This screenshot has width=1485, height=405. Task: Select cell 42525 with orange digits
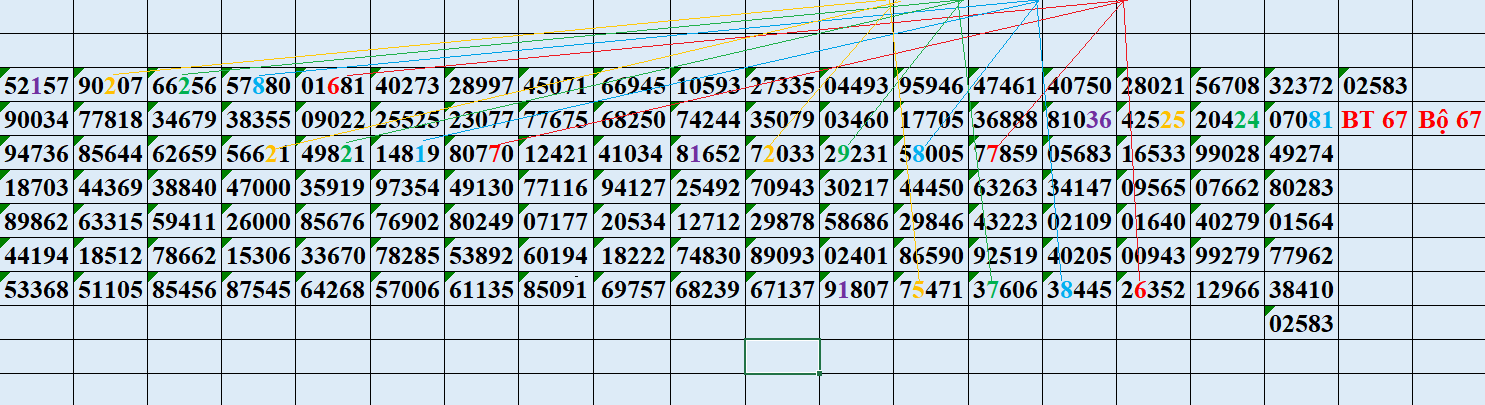[1153, 121]
